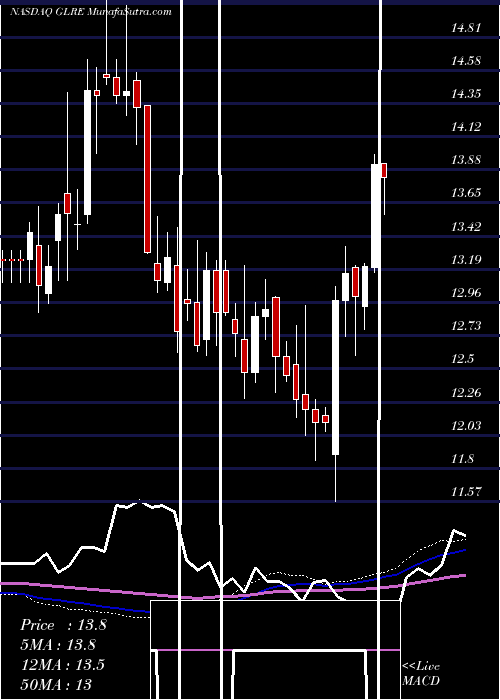This screenshot has height=700, width=500.
Task: Click the latest red candlestick near 13.88
Action: (x=384, y=171)
